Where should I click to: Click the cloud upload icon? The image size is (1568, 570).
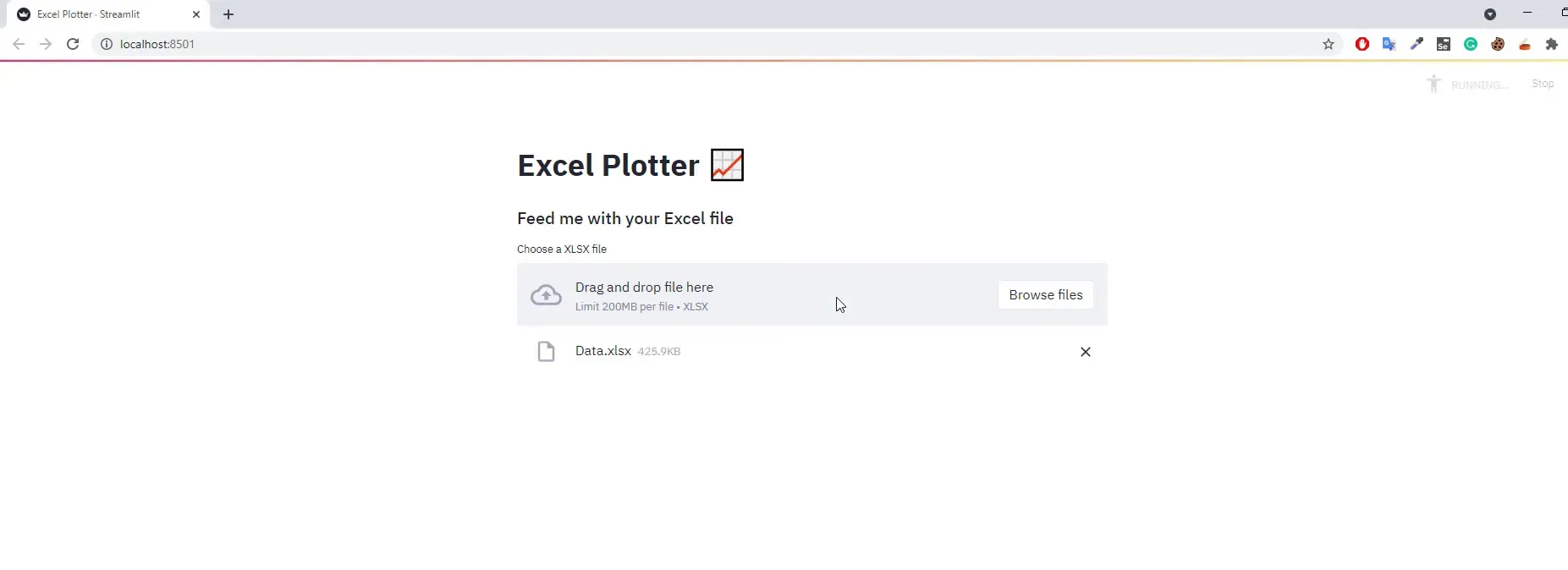click(546, 295)
